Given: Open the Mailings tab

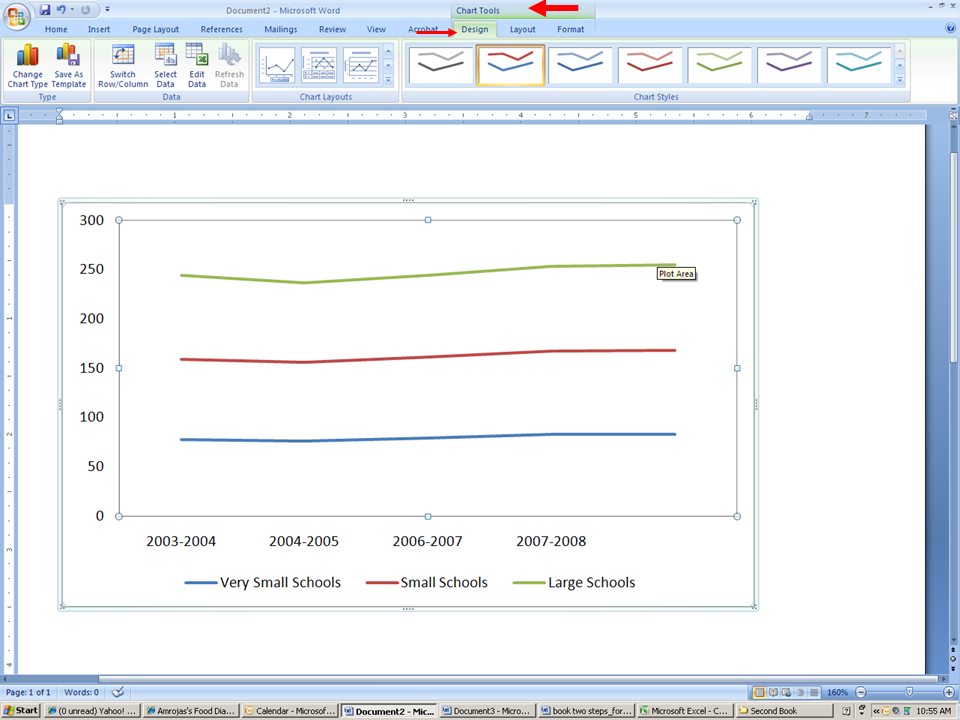Looking at the screenshot, I should (x=280, y=29).
